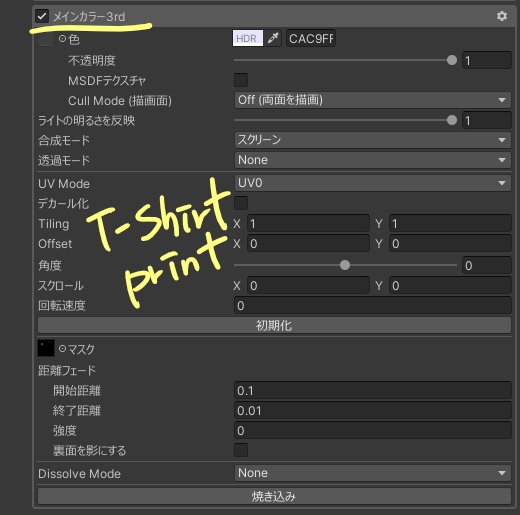Viewport: 520px width, 515px height.
Task: Click the hex color field CAC9FF
Action: [311, 38]
